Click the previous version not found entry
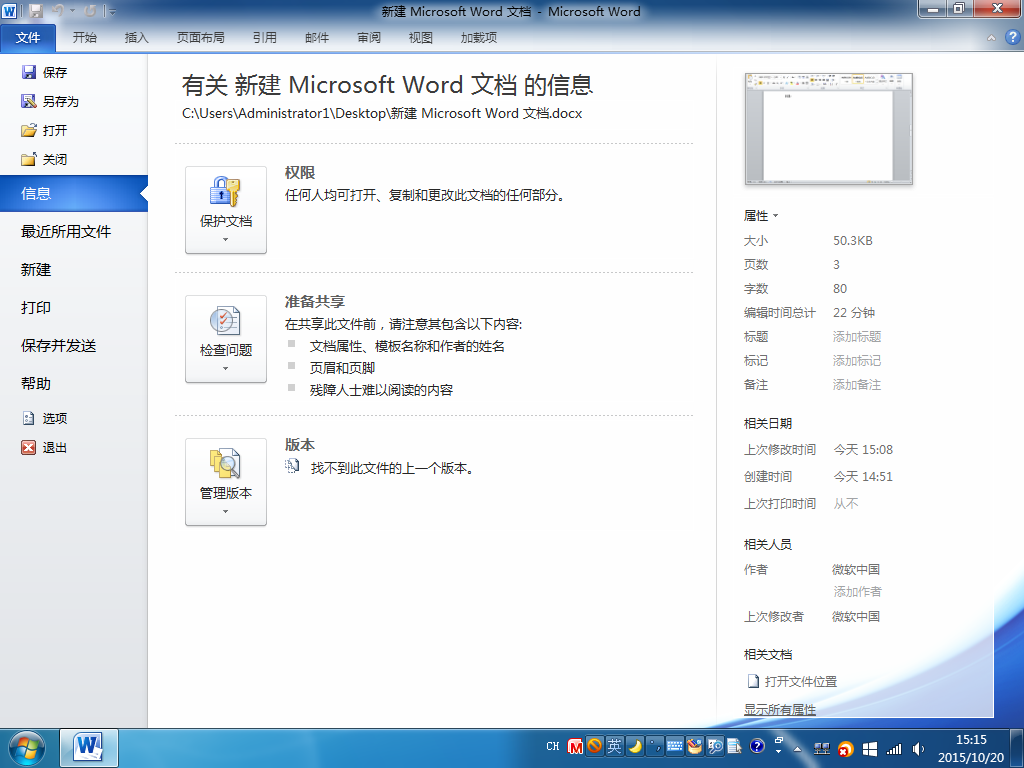Viewport: 1024px width, 768px height. pyautogui.click(x=380, y=468)
